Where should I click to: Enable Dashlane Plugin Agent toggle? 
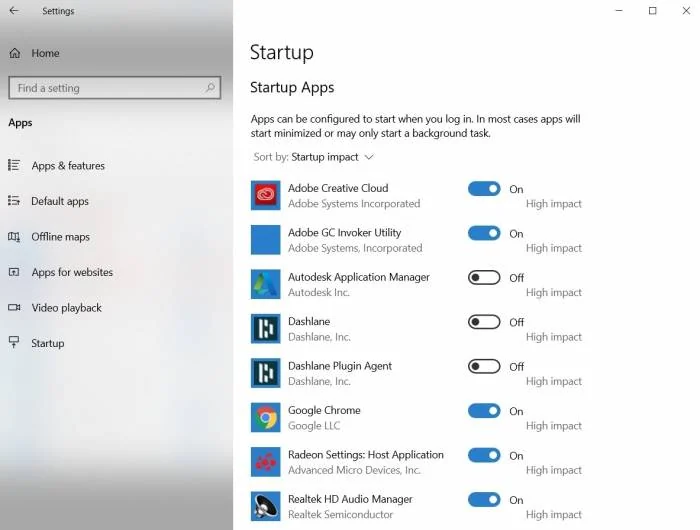point(484,367)
